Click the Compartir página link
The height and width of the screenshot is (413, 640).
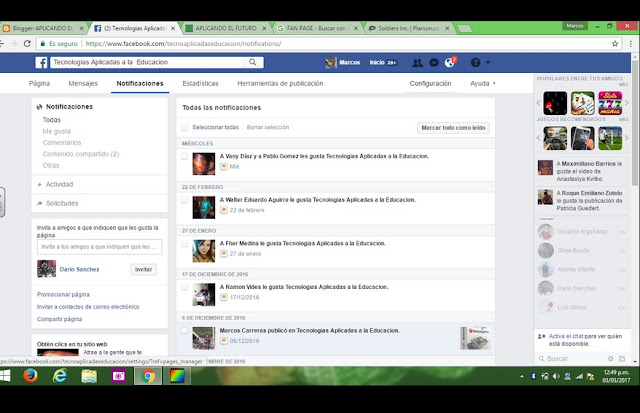[x=59, y=319]
